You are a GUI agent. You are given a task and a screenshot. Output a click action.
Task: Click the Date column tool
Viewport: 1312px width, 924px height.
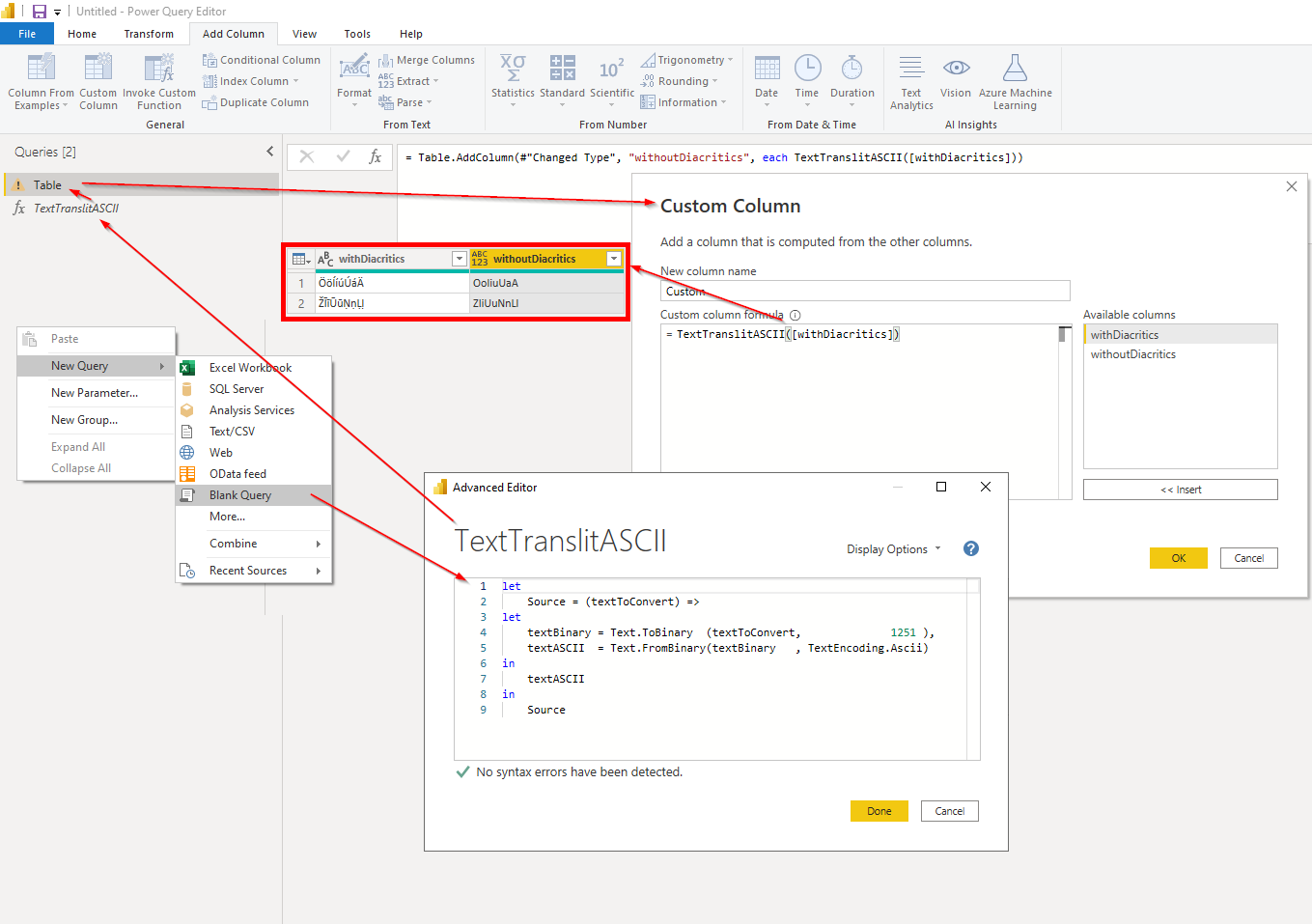tap(767, 80)
